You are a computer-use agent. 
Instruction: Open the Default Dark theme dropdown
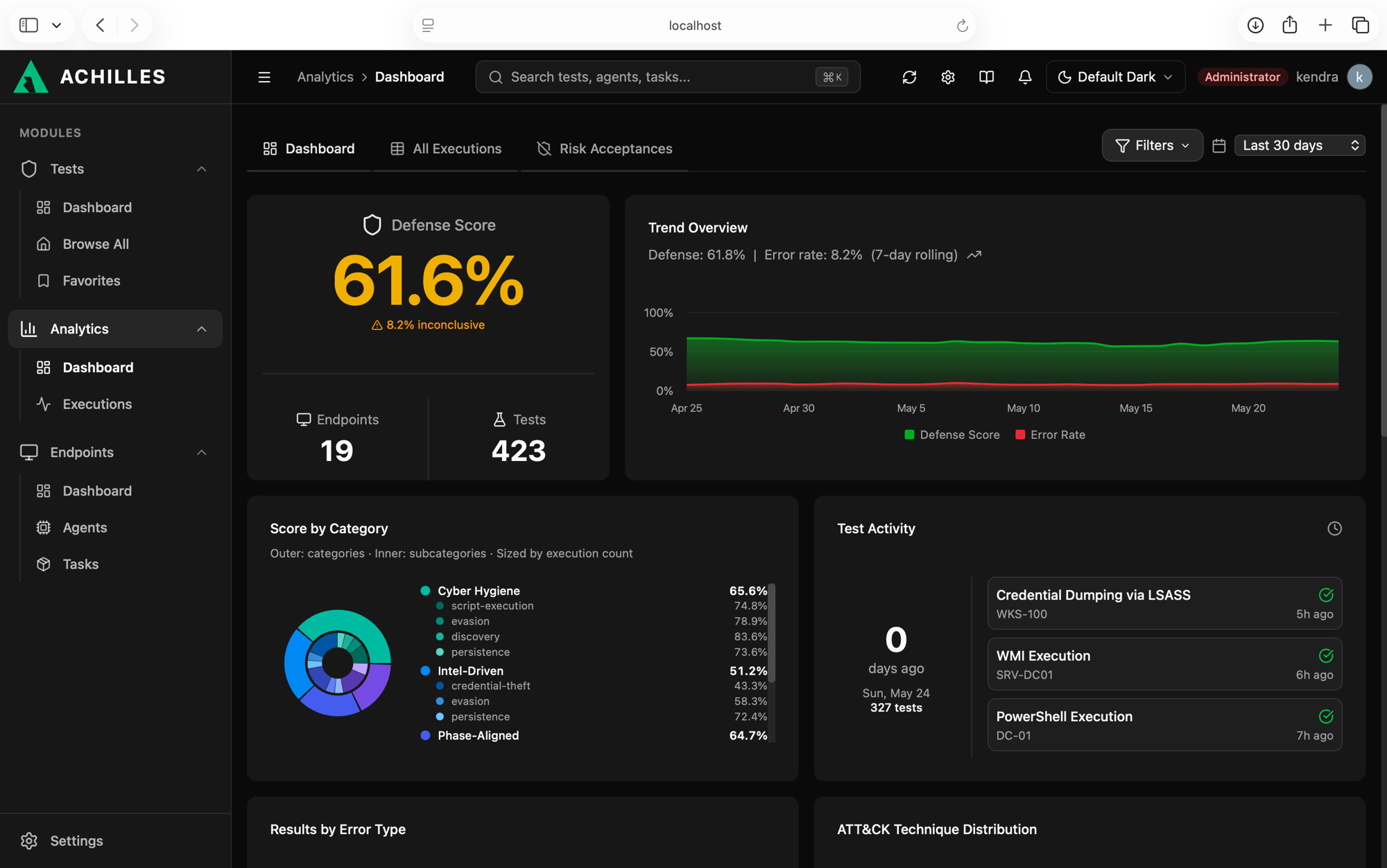coord(1115,77)
